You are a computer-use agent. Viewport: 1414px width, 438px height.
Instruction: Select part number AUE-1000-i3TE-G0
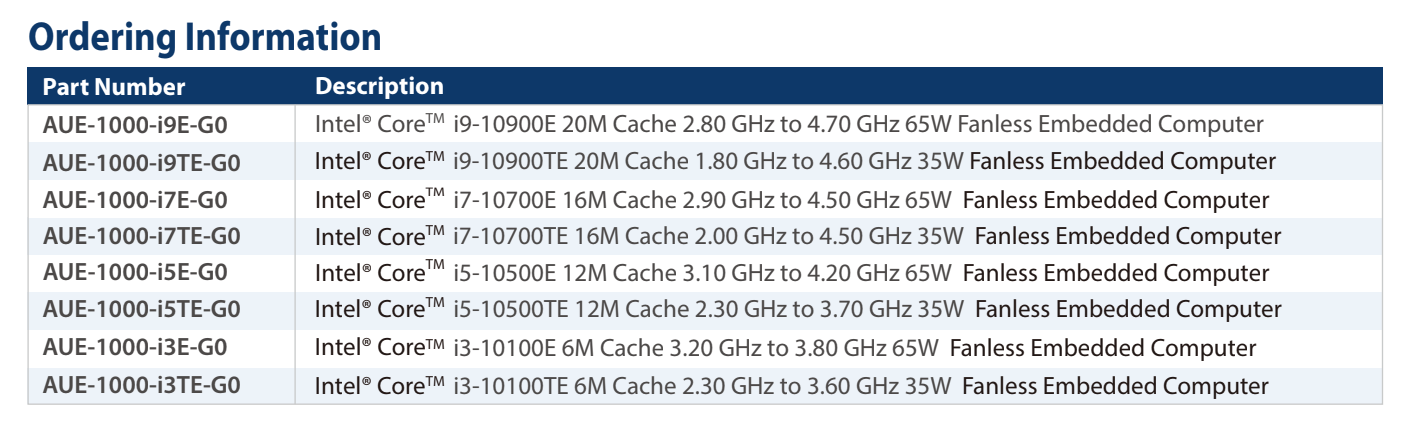[142, 385]
